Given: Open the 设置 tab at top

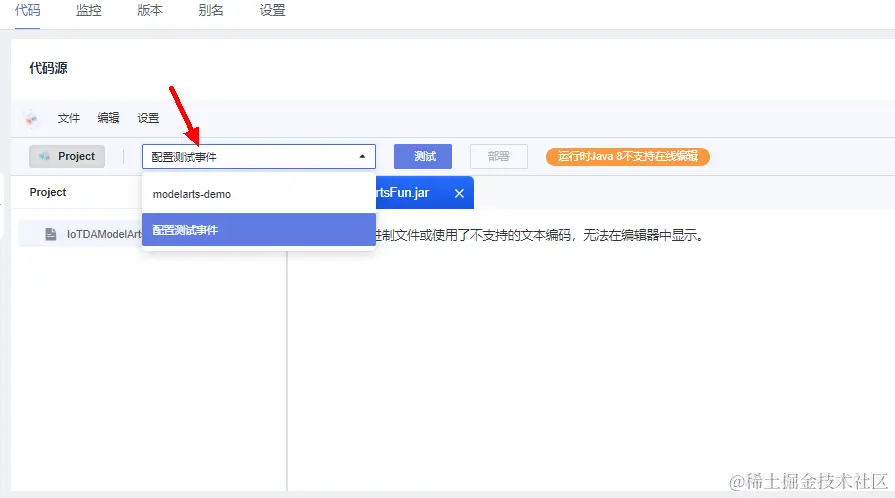Looking at the screenshot, I should tap(272, 10).
